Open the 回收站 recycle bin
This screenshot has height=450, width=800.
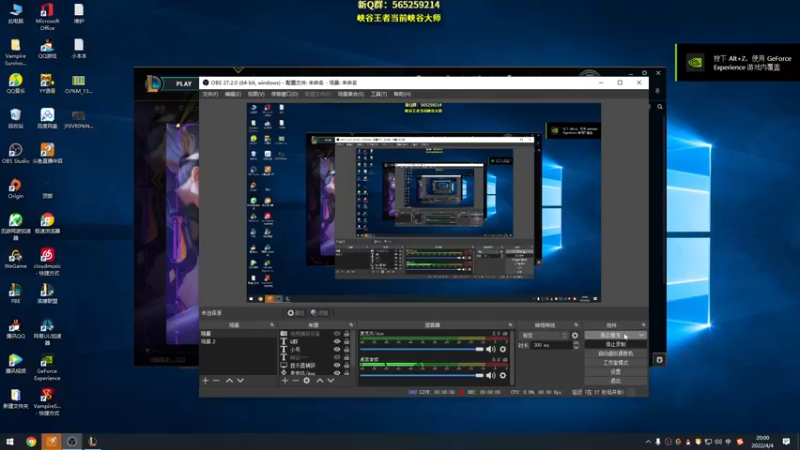pyautogui.click(x=15, y=118)
